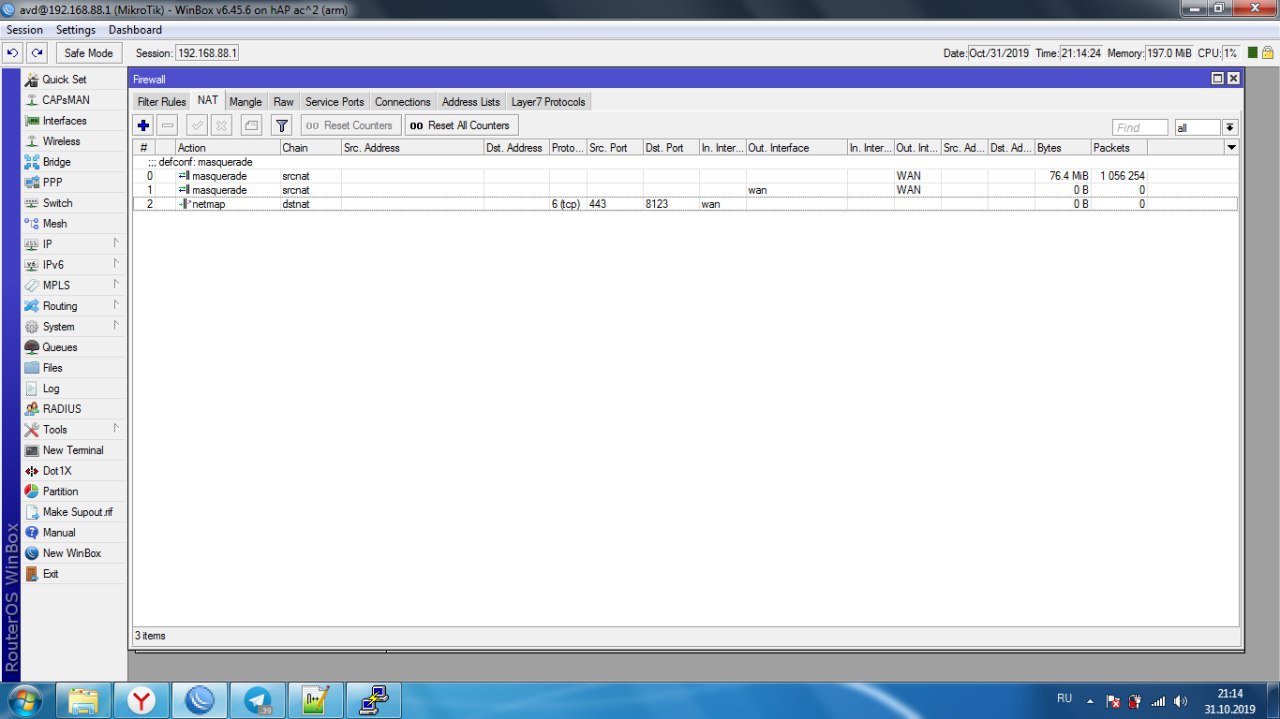Open Wireless in sidebar
This screenshot has height=719, width=1280.
pos(75,141)
